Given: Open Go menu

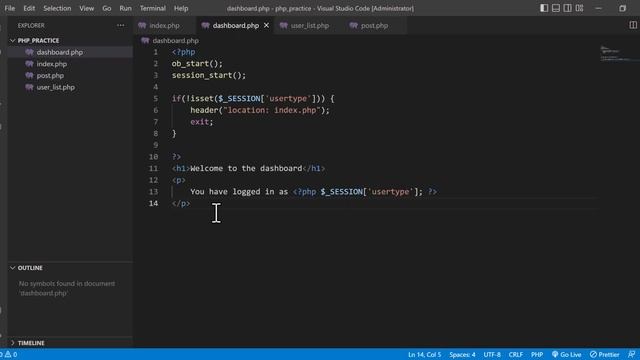Looking at the screenshot, I should pyautogui.click(x=107, y=8).
